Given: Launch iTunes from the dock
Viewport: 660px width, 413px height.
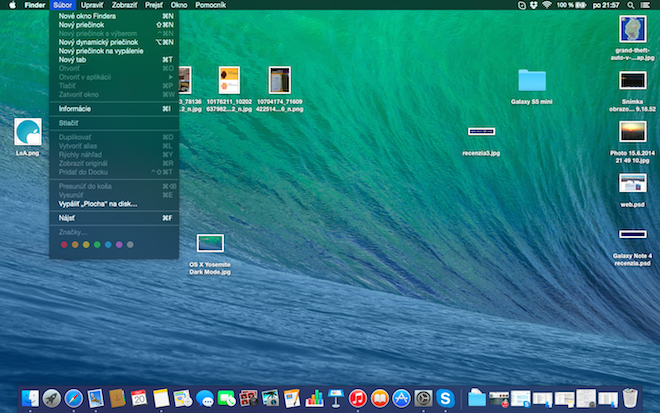Looking at the screenshot, I should pyautogui.click(x=357, y=398).
